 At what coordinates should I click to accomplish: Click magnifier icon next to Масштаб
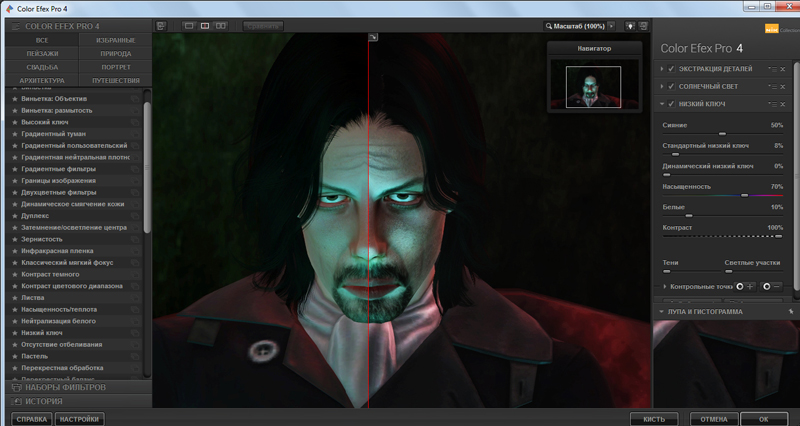pyautogui.click(x=548, y=26)
